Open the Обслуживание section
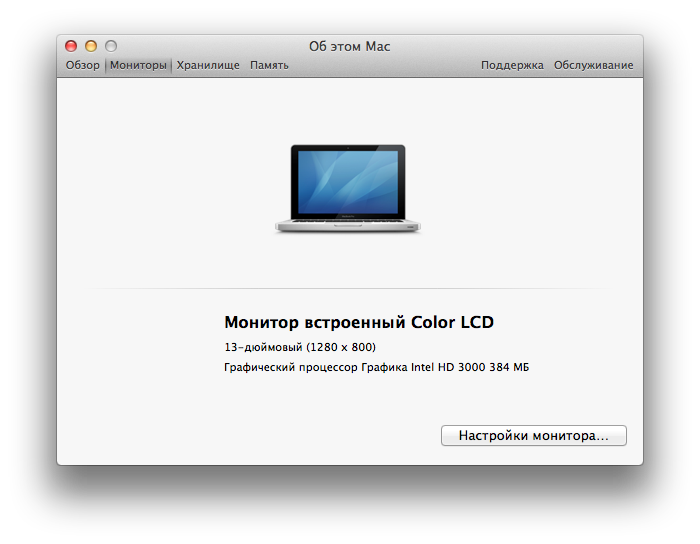700x544 pixels. [x=593, y=65]
